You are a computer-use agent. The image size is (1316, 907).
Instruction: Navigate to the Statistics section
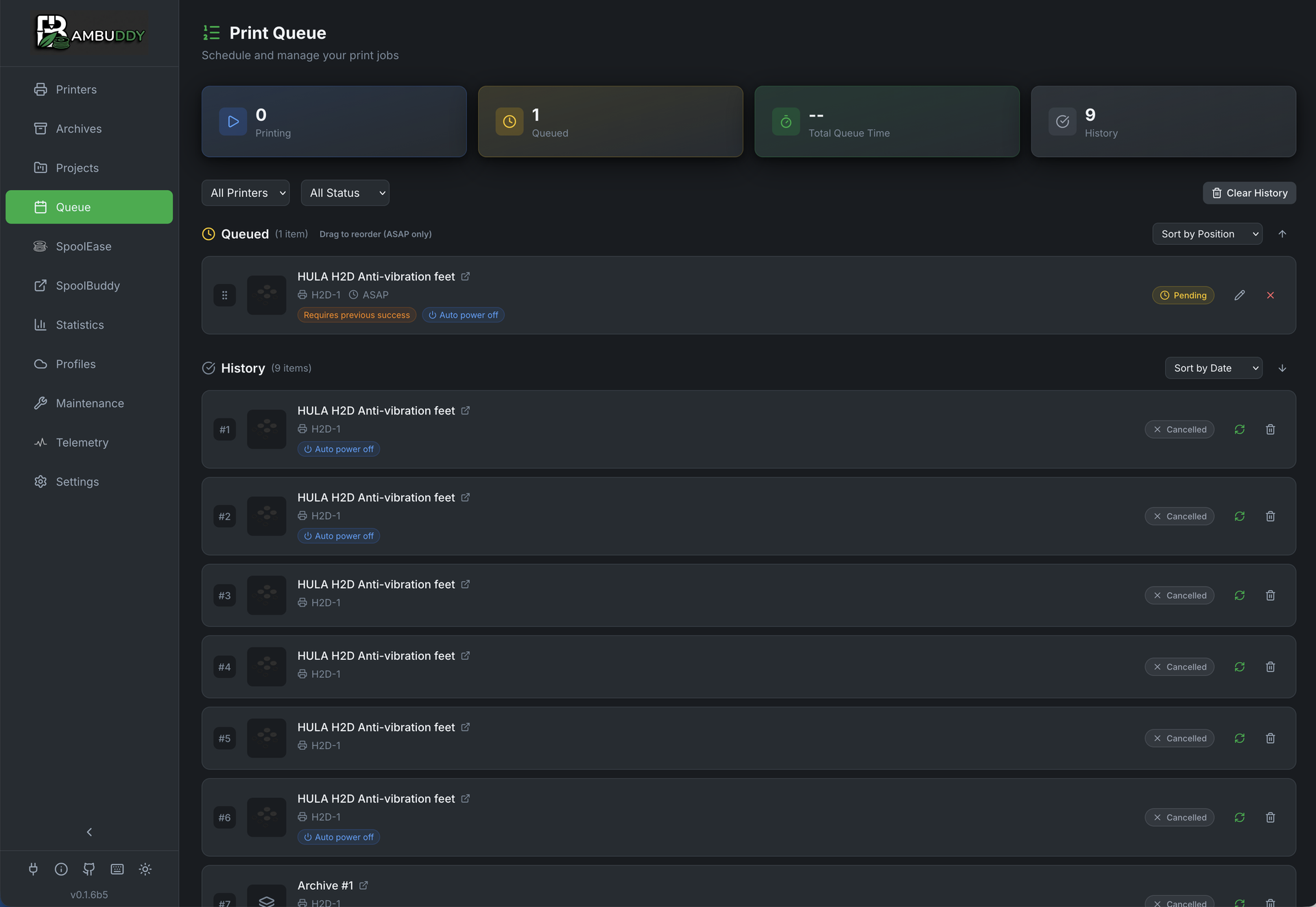[80, 325]
